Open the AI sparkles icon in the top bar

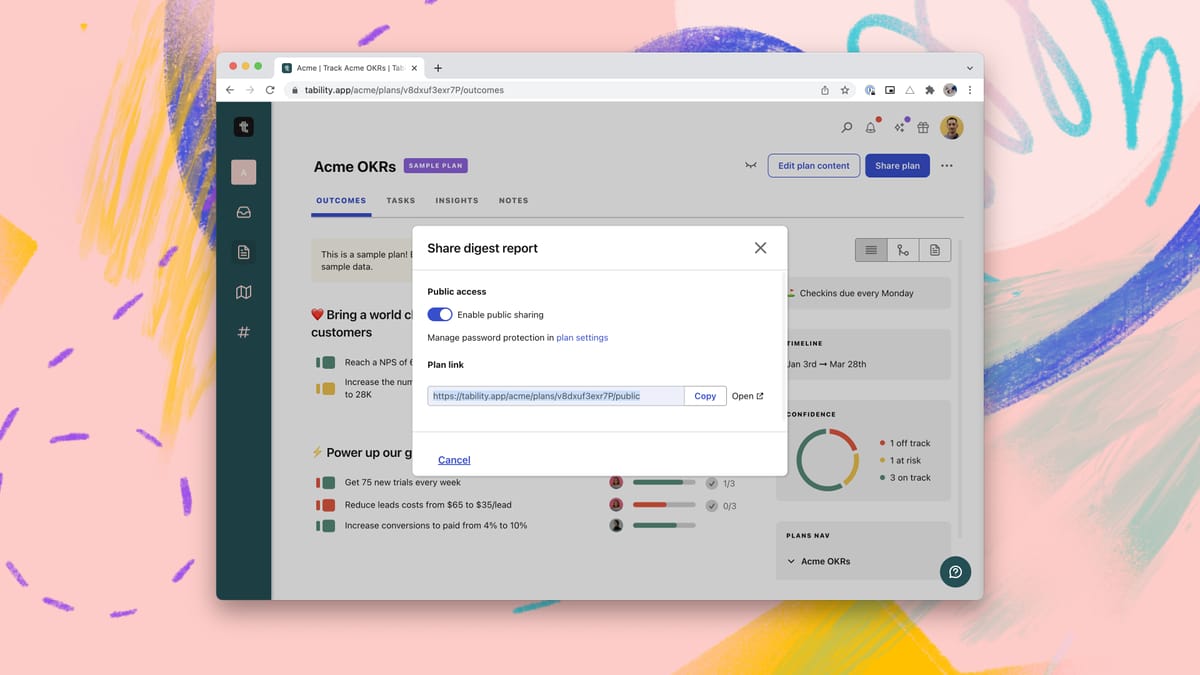tap(897, 127)
